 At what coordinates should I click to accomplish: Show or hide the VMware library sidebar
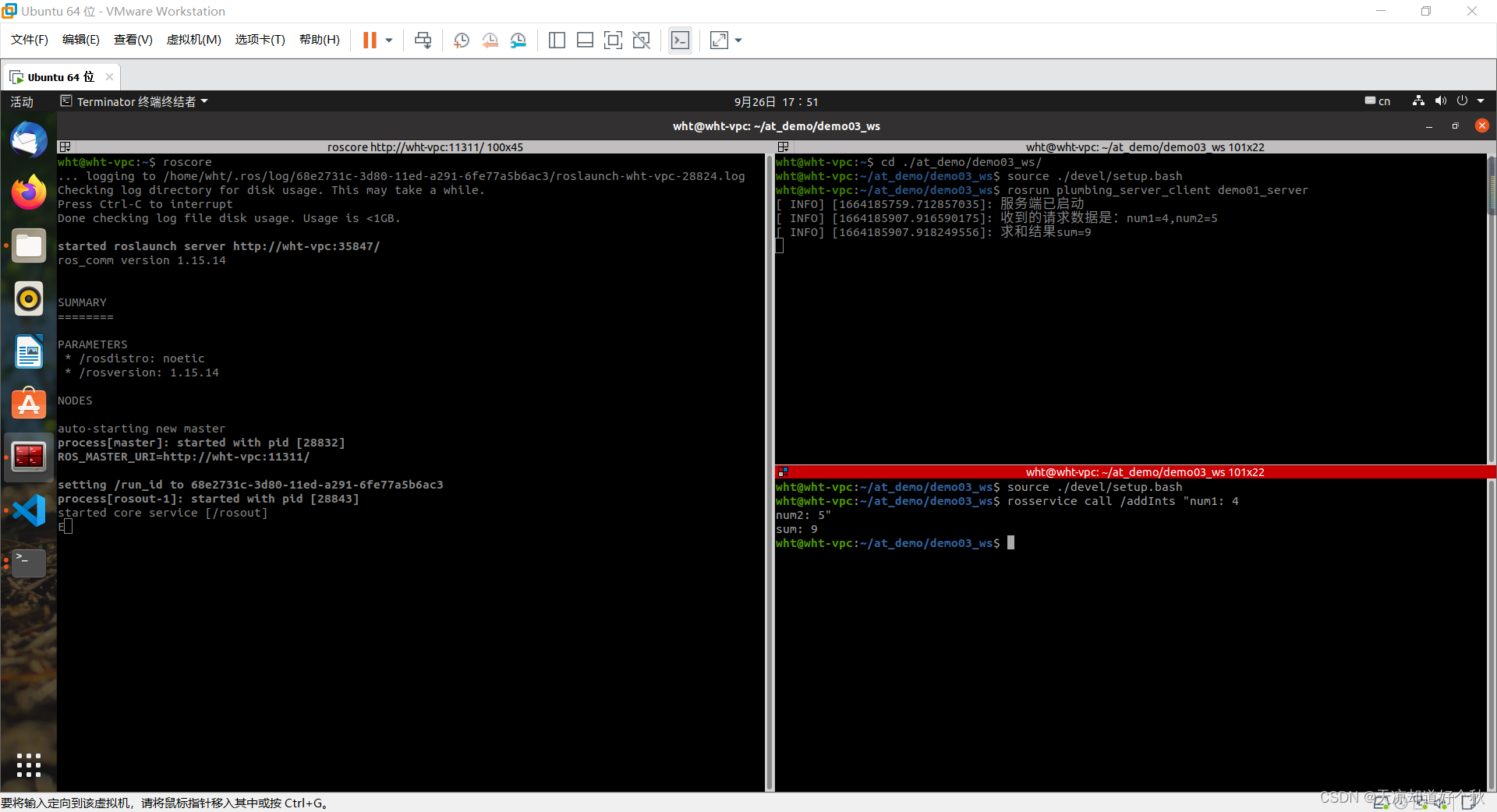coord(557,41)
